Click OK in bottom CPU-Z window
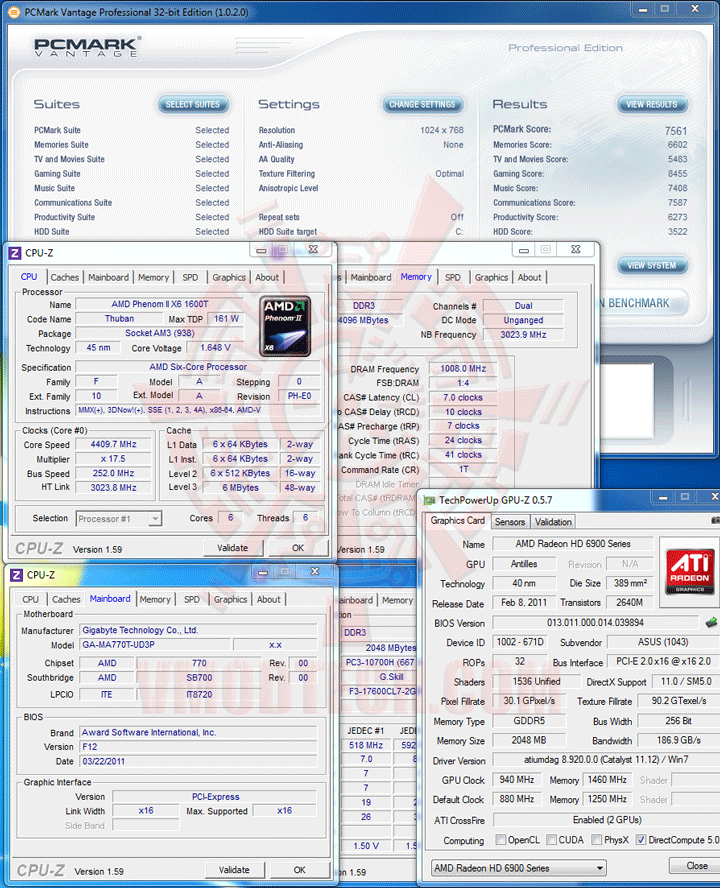Image resolution: width=720 pixels, height=888 pixels. tap(300, 869)
